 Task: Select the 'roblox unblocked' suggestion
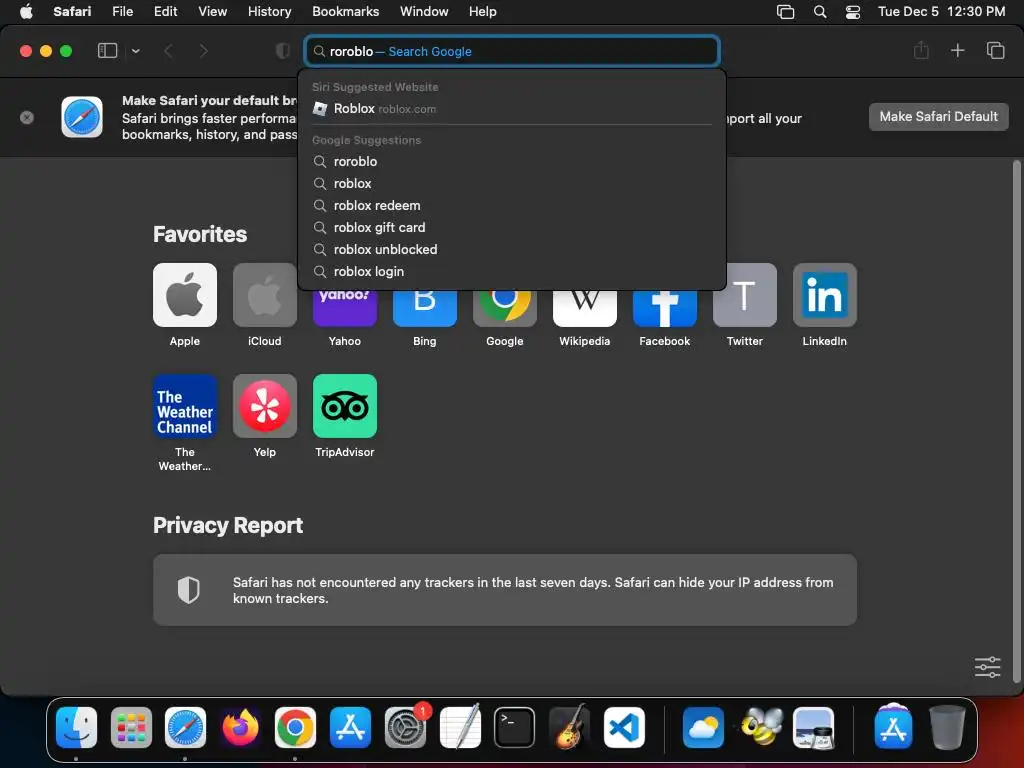point(512,249)
